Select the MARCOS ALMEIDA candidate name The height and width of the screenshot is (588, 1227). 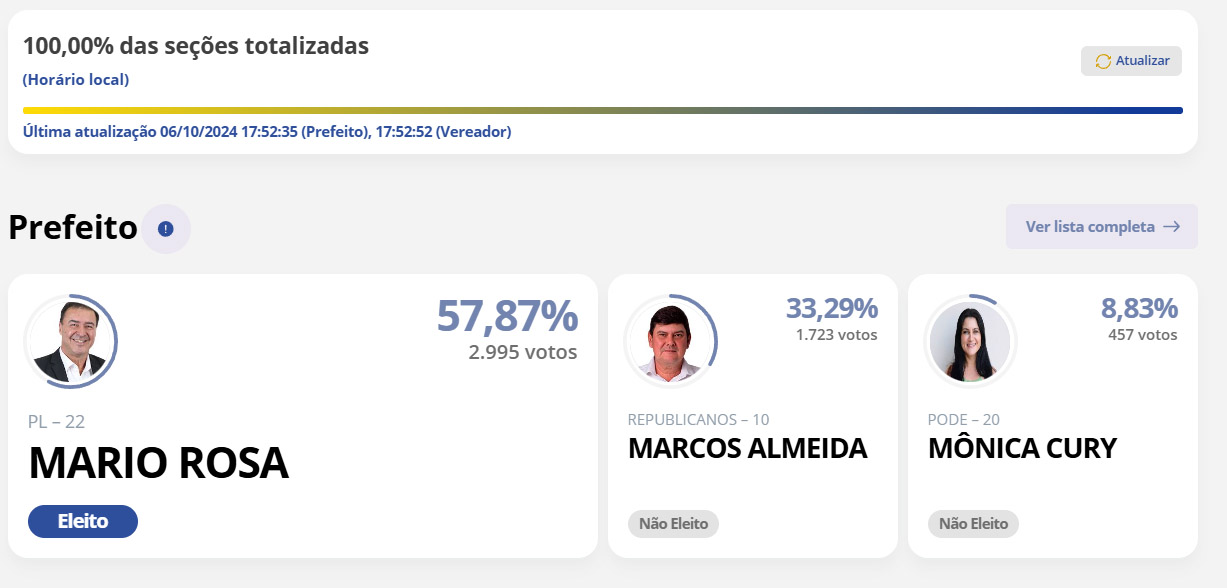[x=747, y=449]
